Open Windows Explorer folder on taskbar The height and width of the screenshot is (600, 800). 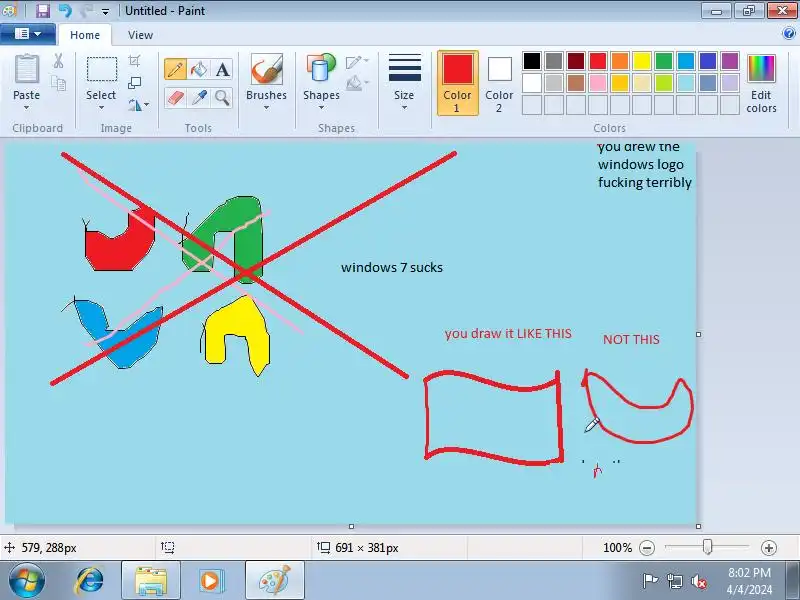pyautogui.click(x=151, y=581)
